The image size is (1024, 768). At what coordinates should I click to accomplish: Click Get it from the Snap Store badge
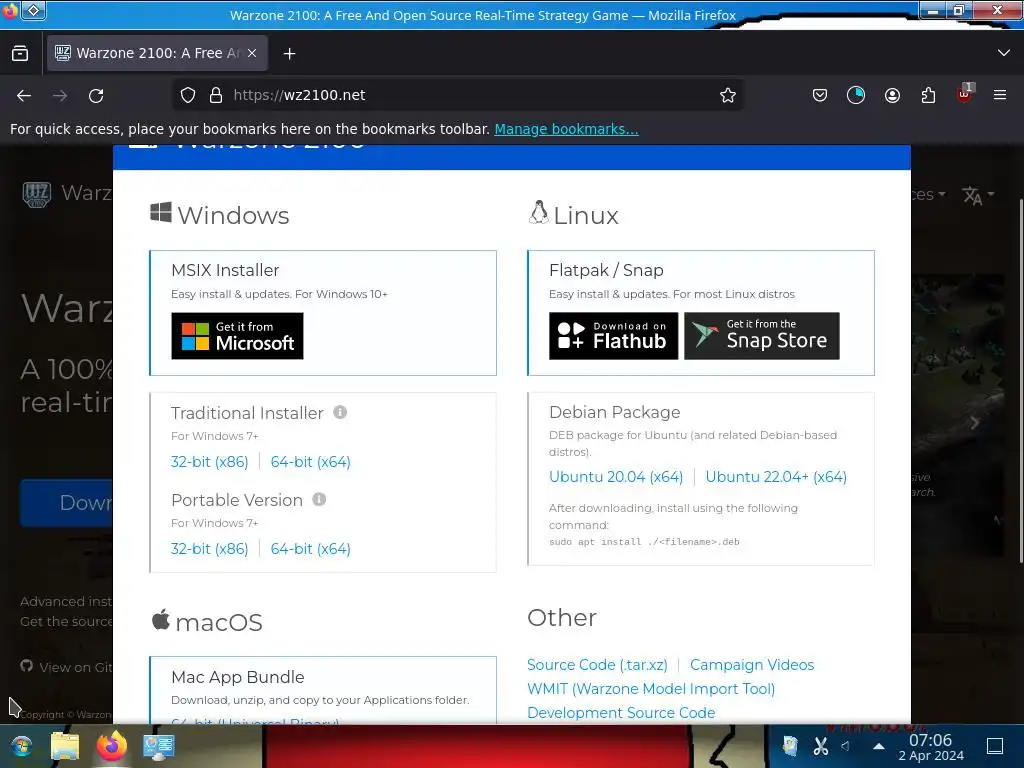[761, 336]
